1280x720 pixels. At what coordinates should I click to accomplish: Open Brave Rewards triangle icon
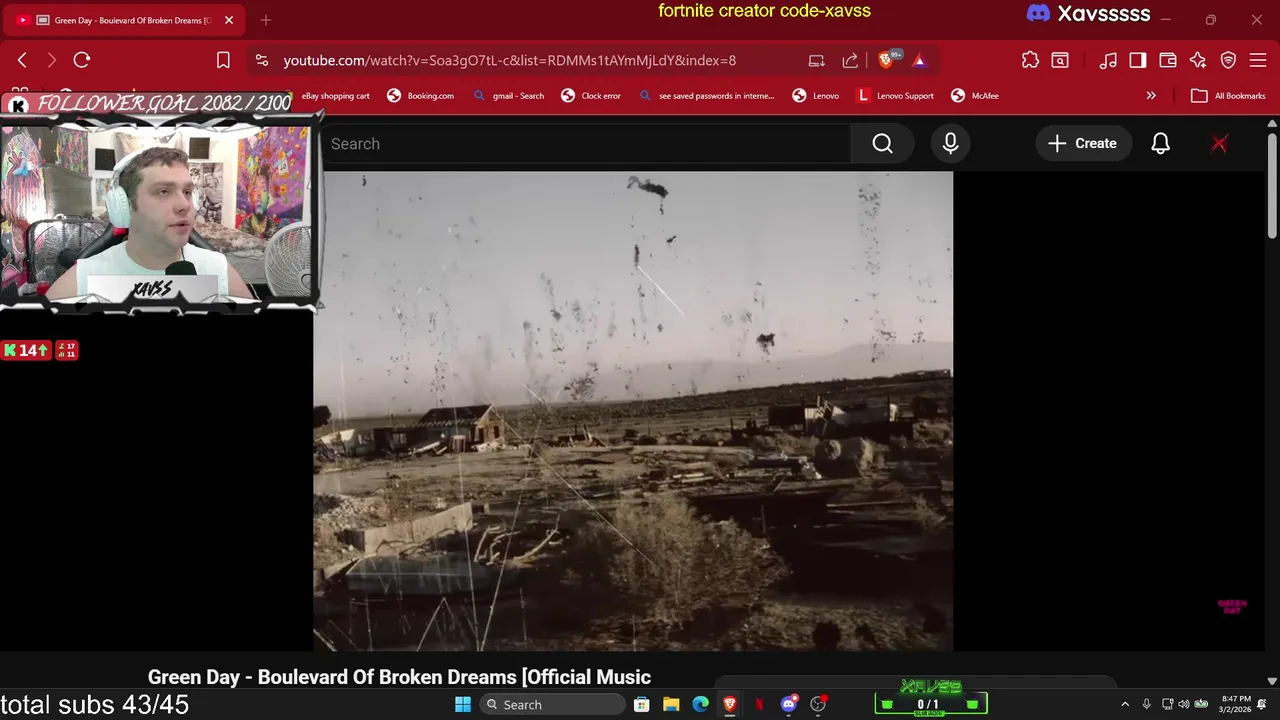pyautogui.click(x=919, y=60)
